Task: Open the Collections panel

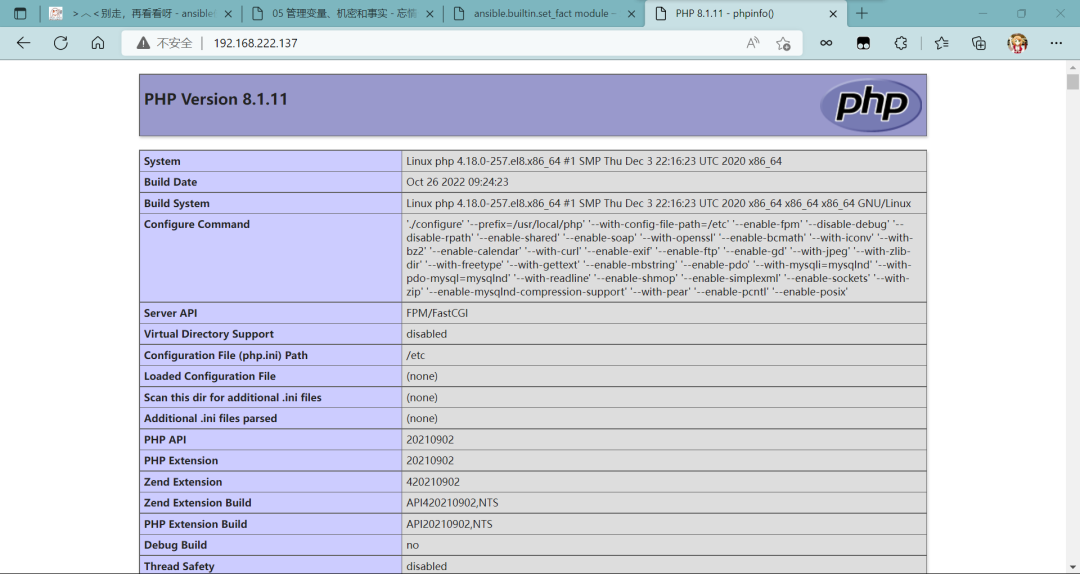Action: pos(979,43)
